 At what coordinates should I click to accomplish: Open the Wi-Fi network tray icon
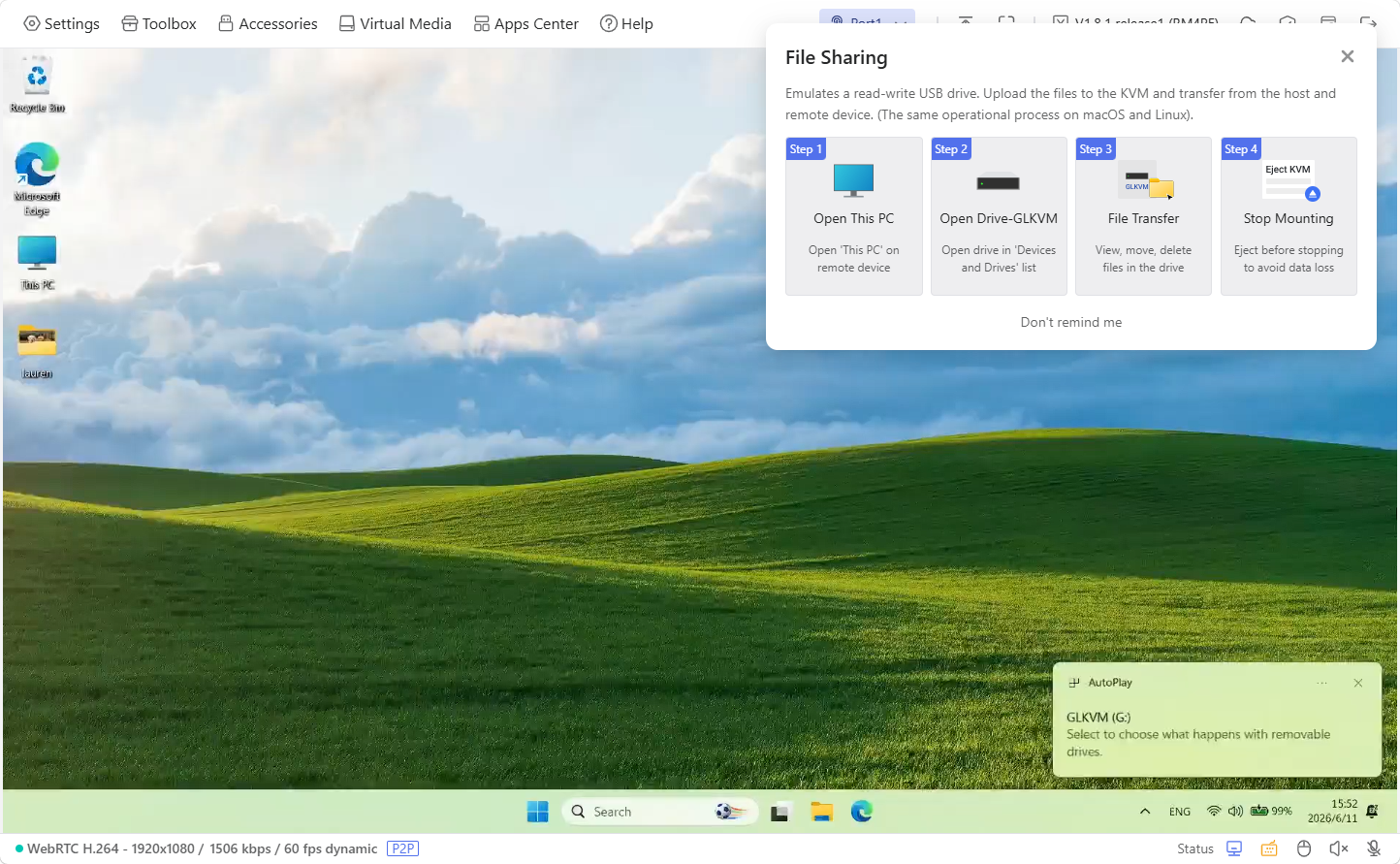coord(1214,811)
